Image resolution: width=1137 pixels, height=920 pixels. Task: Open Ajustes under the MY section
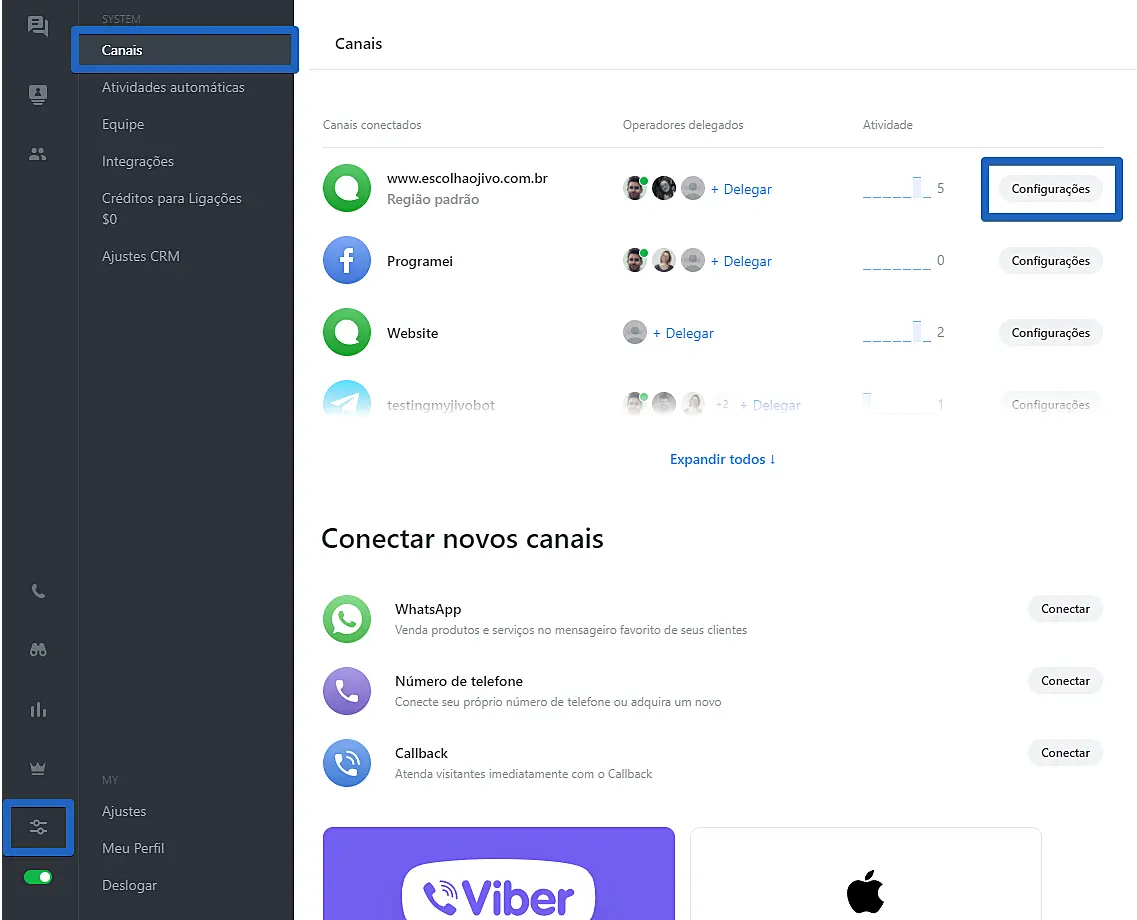pos(124,811)
